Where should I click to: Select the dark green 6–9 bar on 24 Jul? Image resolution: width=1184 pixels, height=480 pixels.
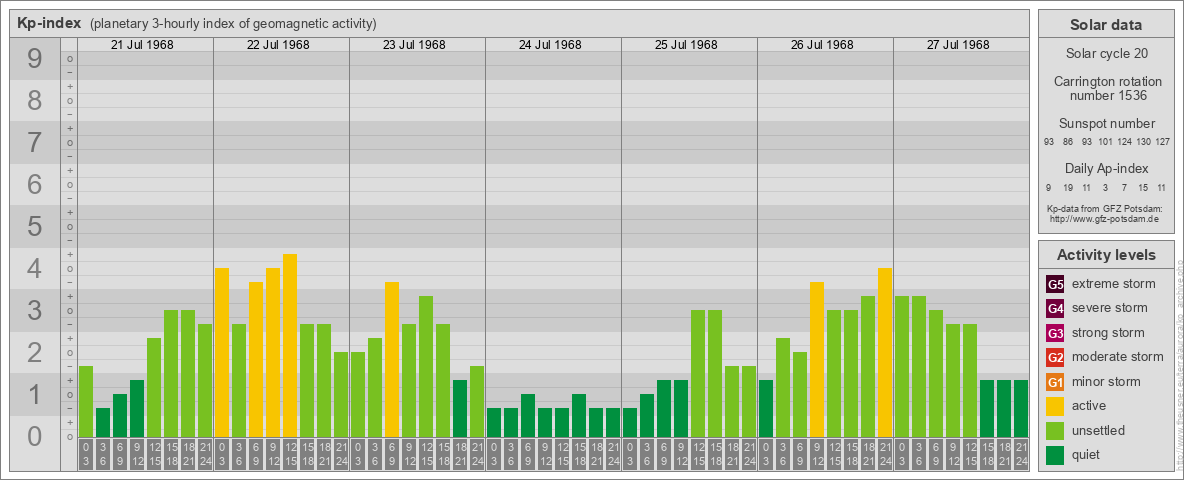528,415
